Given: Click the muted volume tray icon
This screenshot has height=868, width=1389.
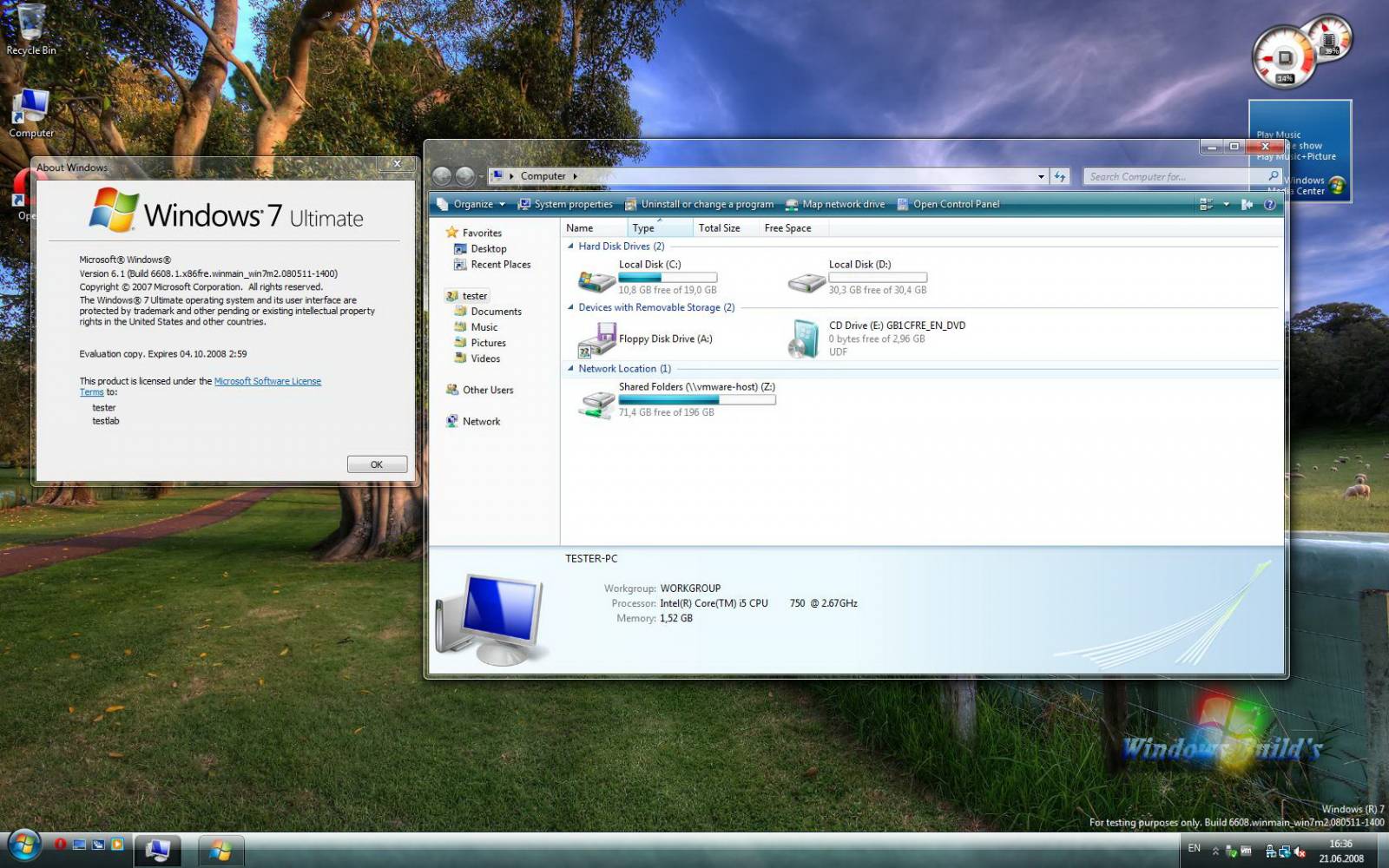Looking at the screenshot, I should [x=1300, y=852].
